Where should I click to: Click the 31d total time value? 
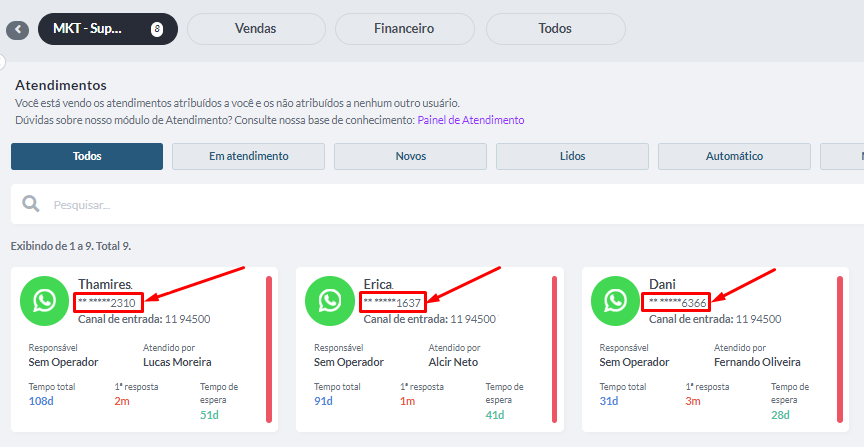tap(609, 401)
